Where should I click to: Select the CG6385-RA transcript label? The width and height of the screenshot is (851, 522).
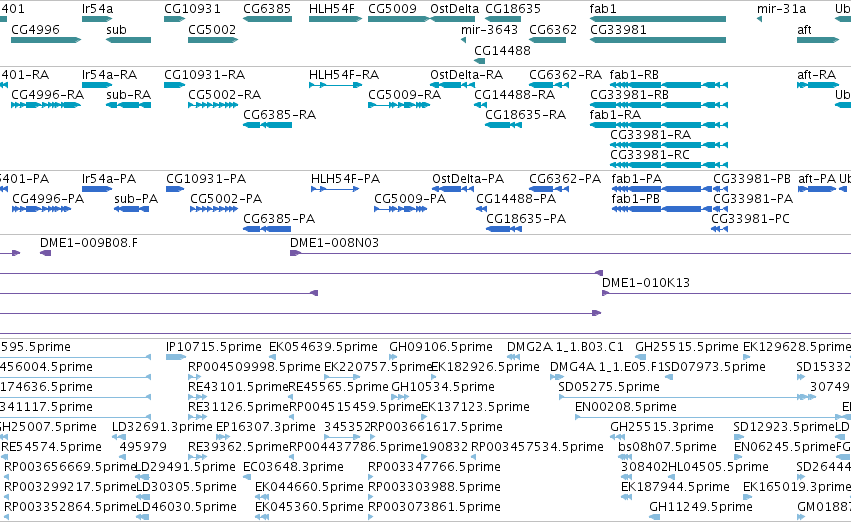coord(280,114)
